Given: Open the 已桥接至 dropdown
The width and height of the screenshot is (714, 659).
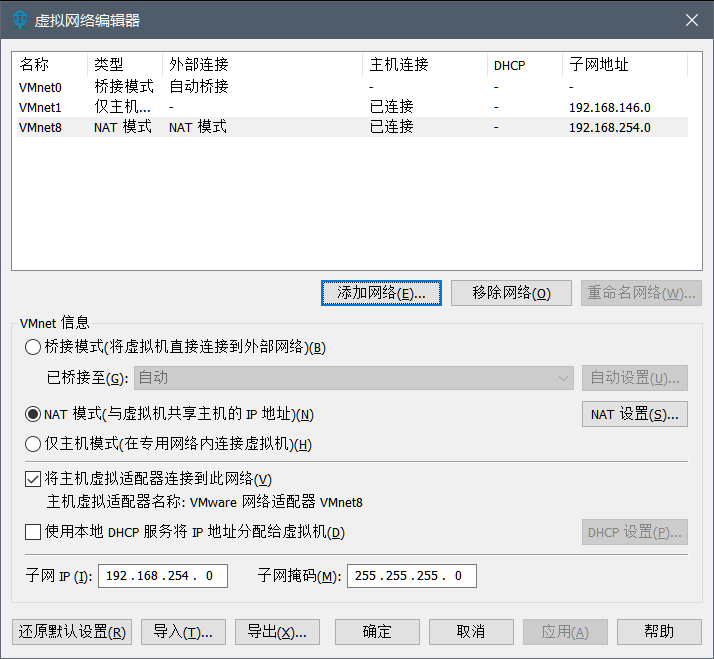Looking at the screenshot, I should point(354,378).
